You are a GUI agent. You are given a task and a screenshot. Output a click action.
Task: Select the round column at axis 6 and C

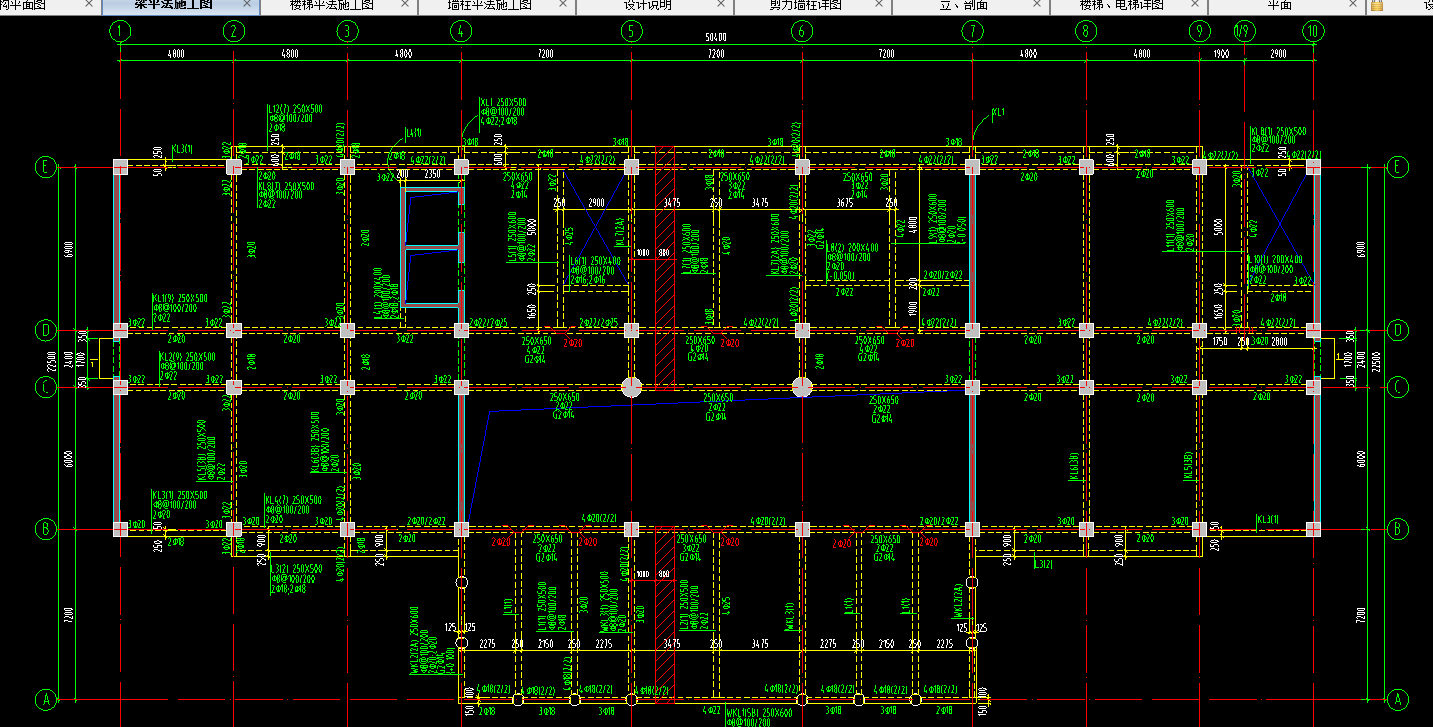point(802,387)
